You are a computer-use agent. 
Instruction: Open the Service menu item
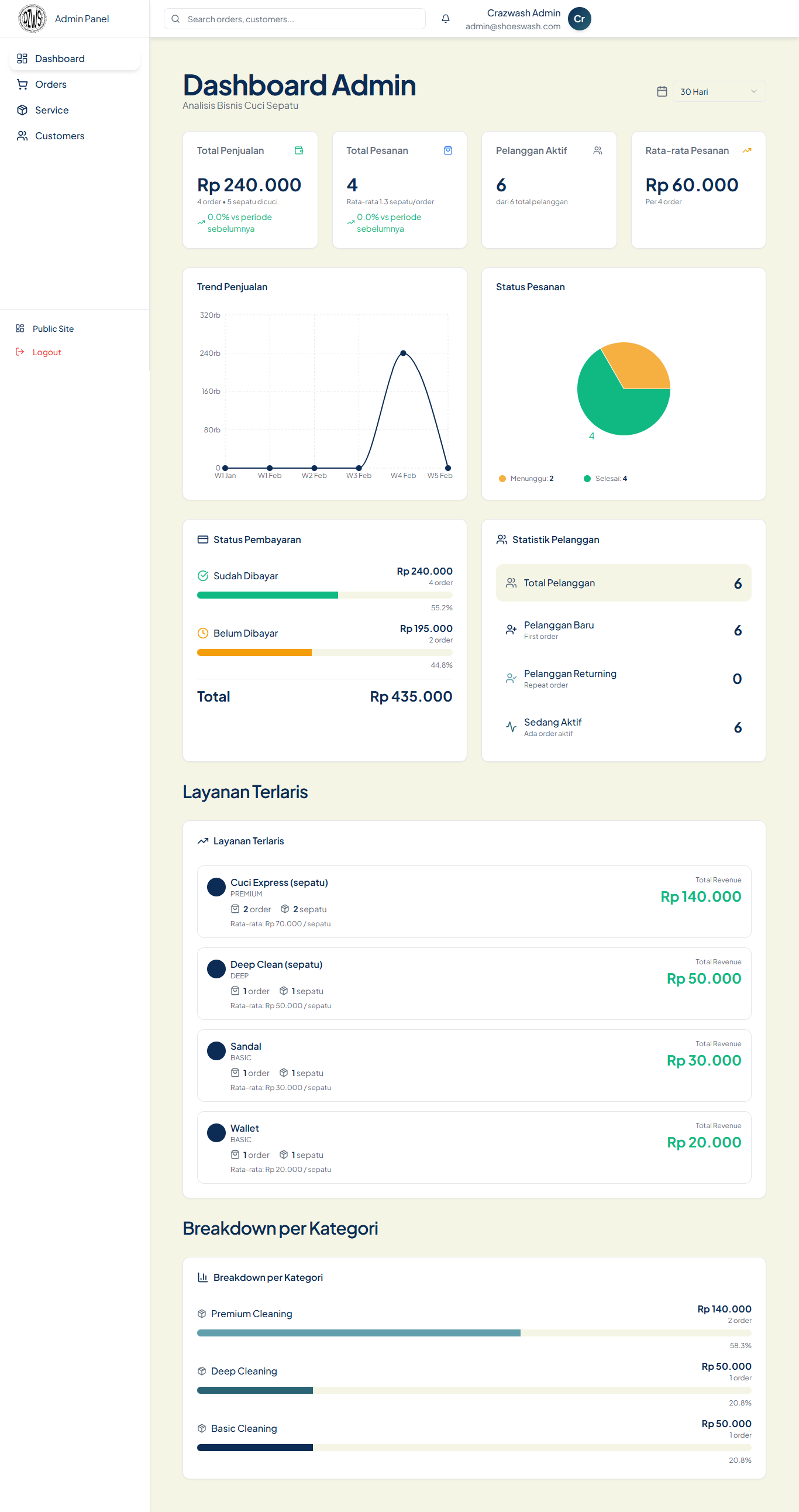click(x=74, y=111)
